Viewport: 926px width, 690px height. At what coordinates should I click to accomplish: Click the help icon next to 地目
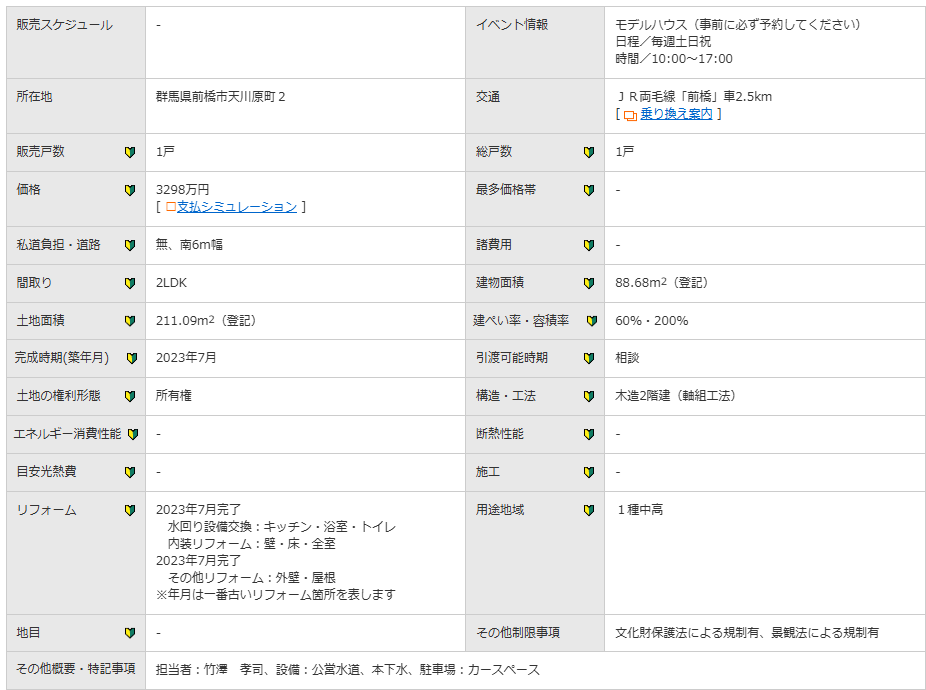(130, 633)
